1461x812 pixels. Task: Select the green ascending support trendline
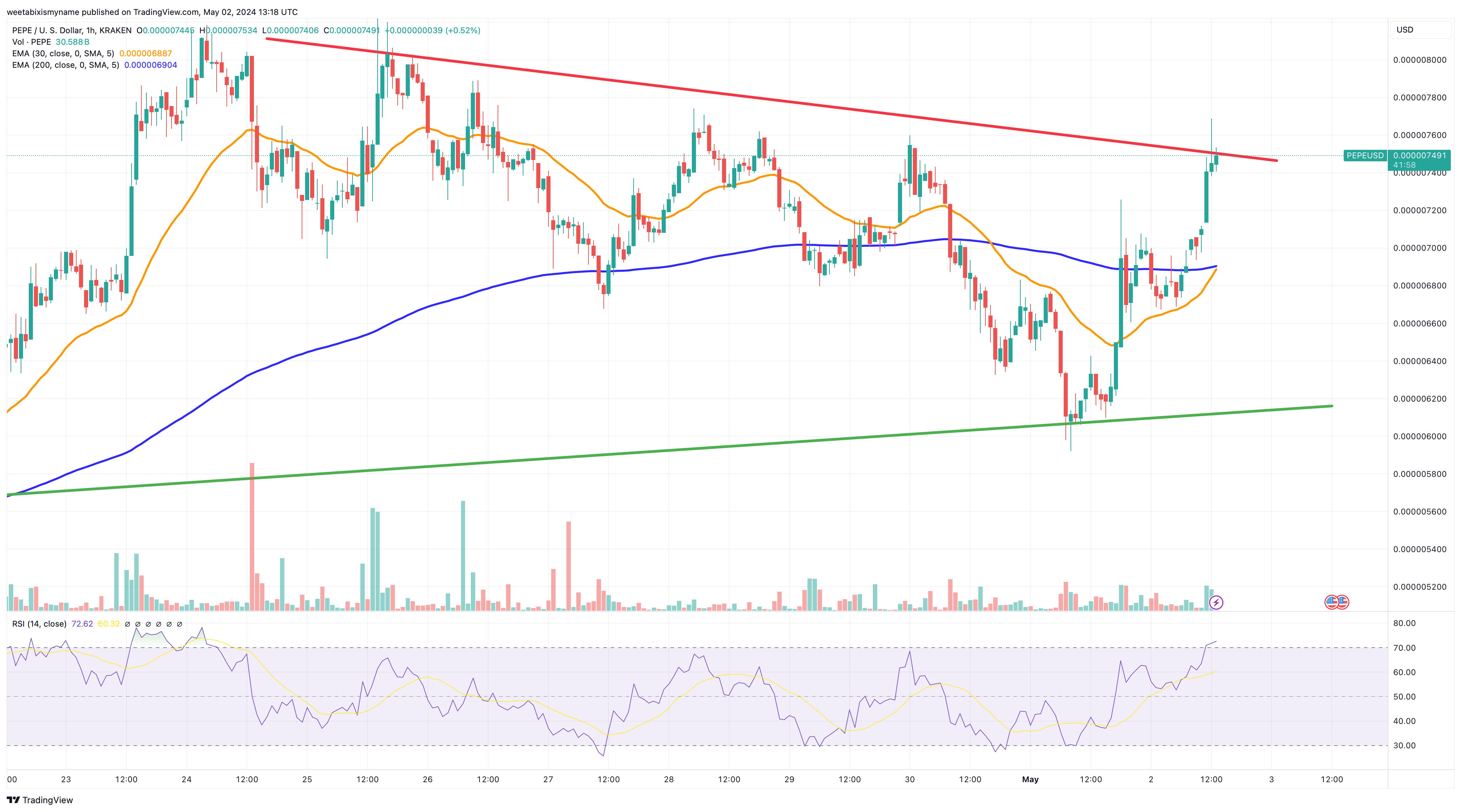669,451
